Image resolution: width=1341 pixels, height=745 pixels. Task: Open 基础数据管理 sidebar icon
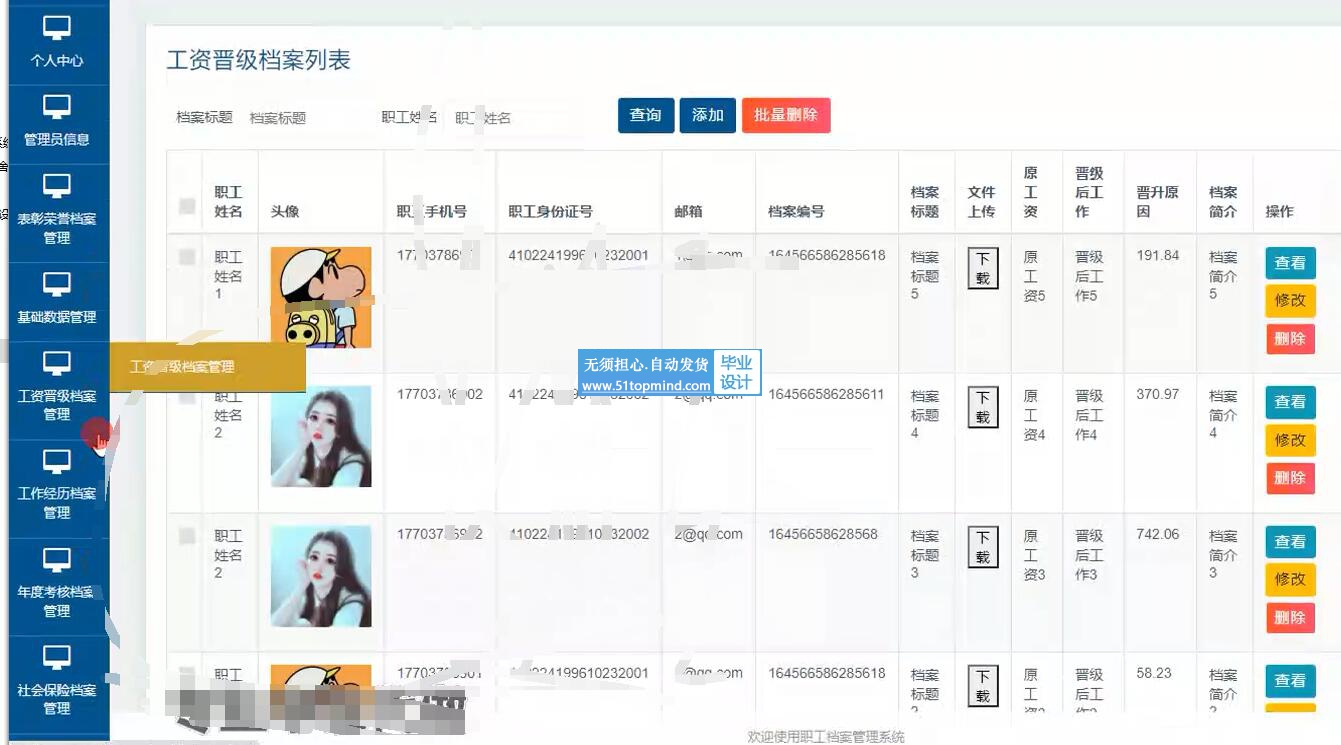[57, 285]
